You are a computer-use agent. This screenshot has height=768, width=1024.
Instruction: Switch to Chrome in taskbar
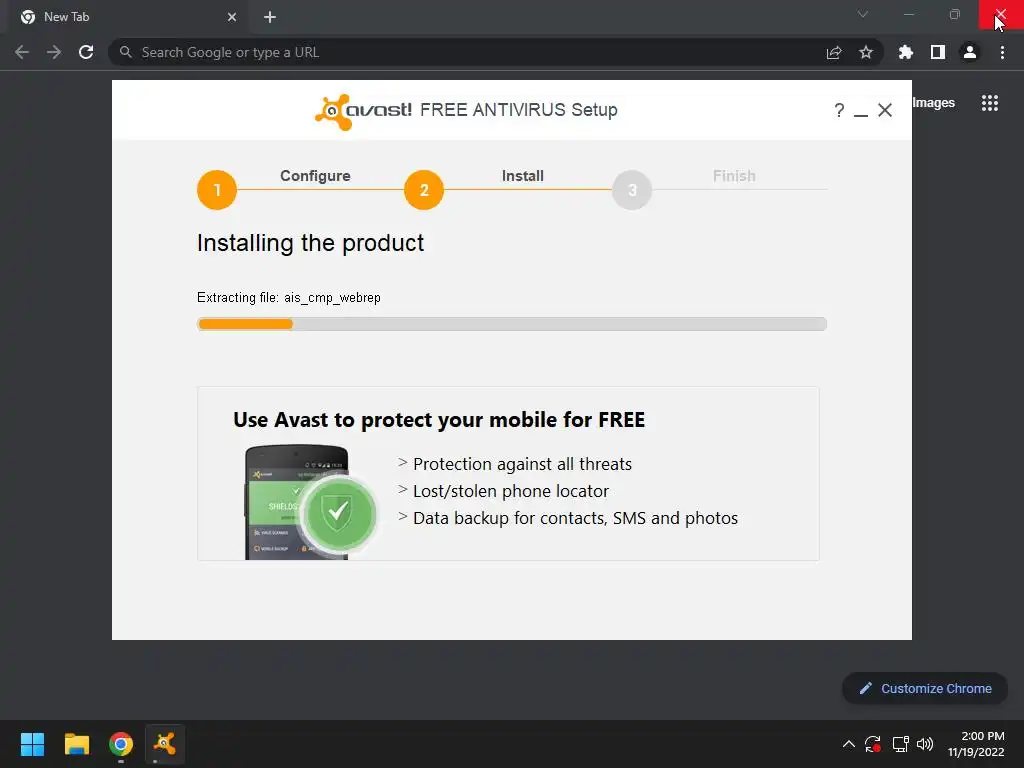[121, 744]
